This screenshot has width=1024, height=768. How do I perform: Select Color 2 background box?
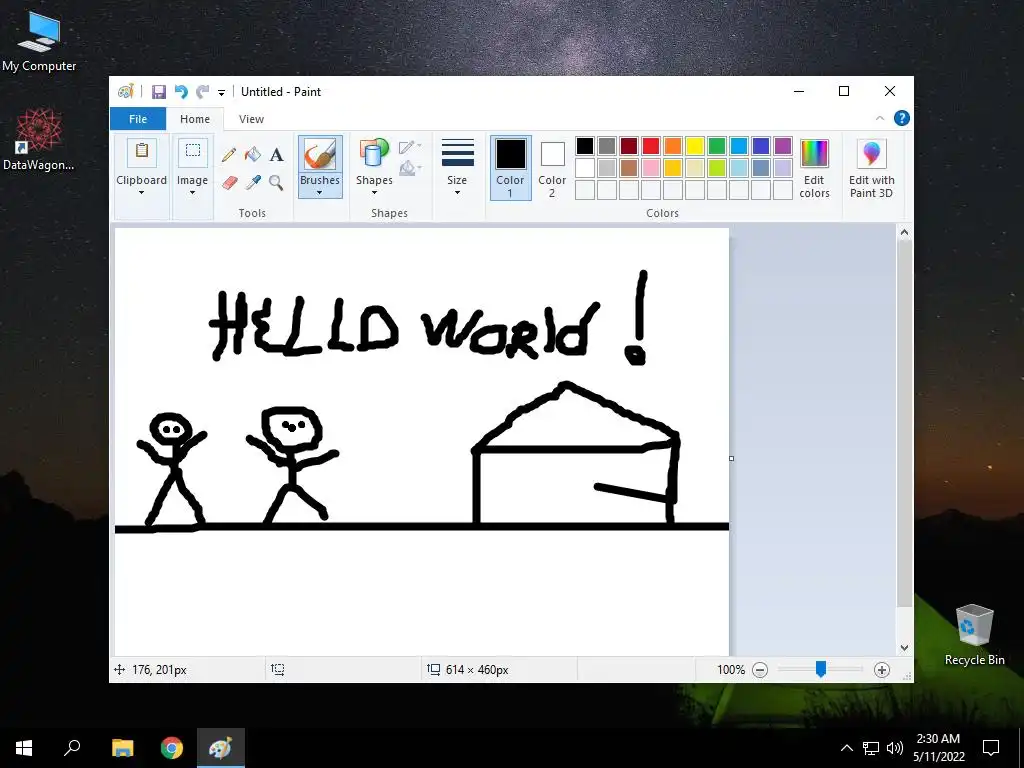tap(552, 168)
